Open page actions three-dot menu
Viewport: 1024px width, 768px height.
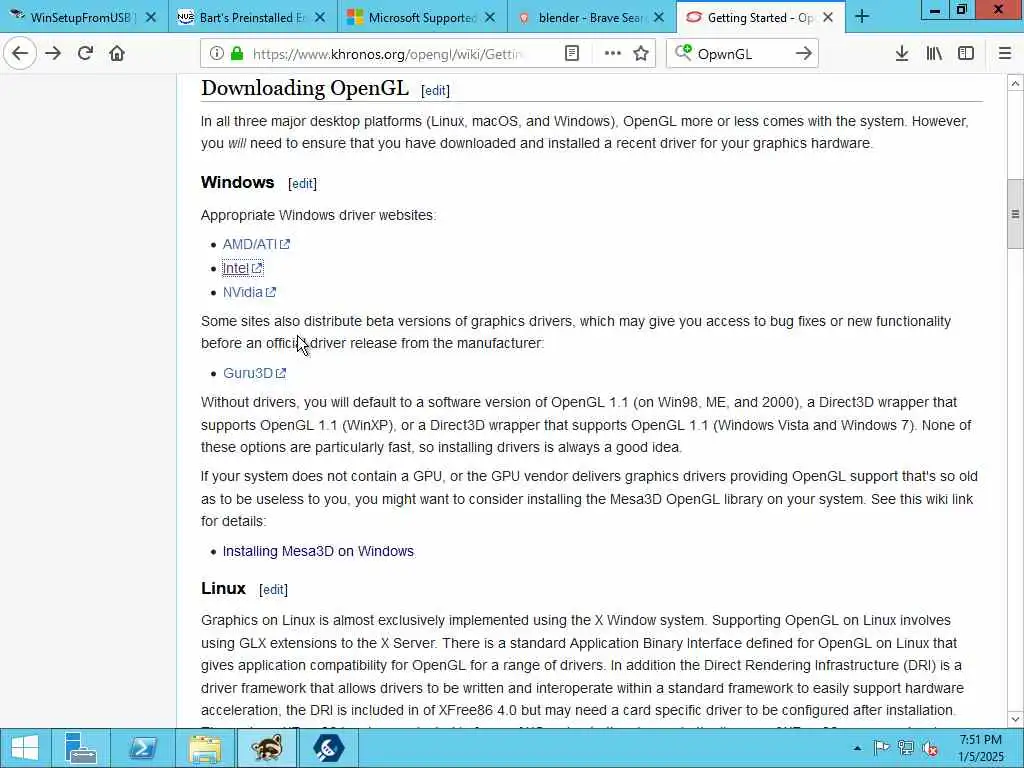[613, 54]
